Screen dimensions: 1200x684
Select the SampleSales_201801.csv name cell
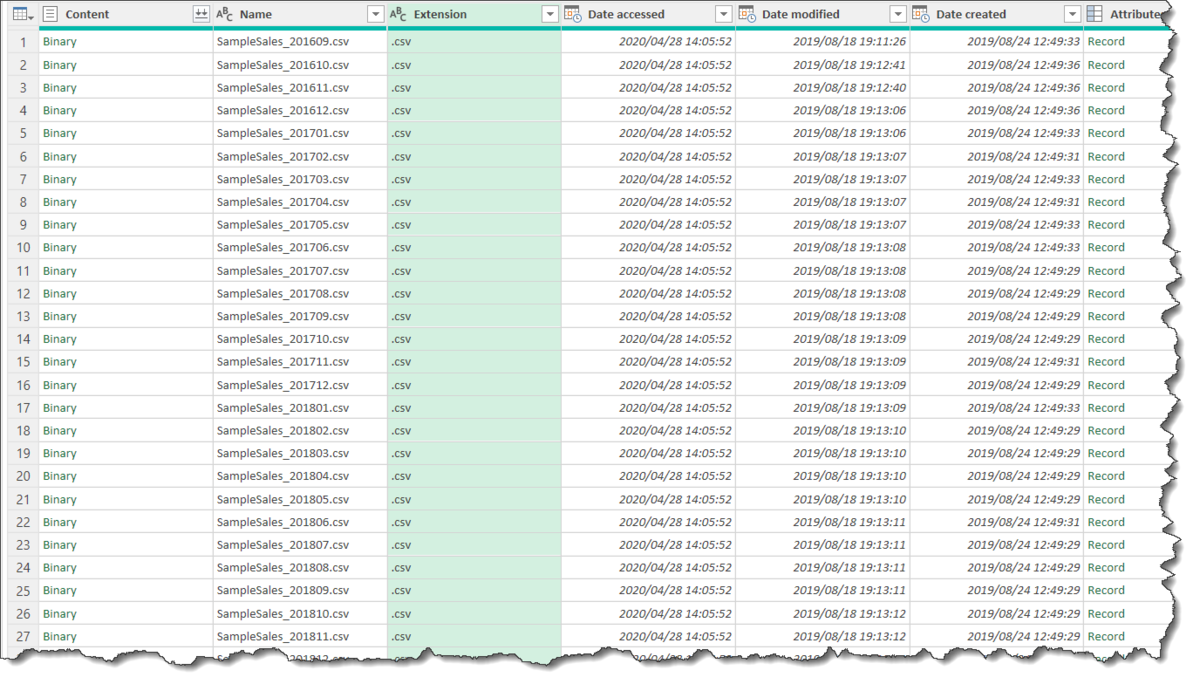[300, 408]
